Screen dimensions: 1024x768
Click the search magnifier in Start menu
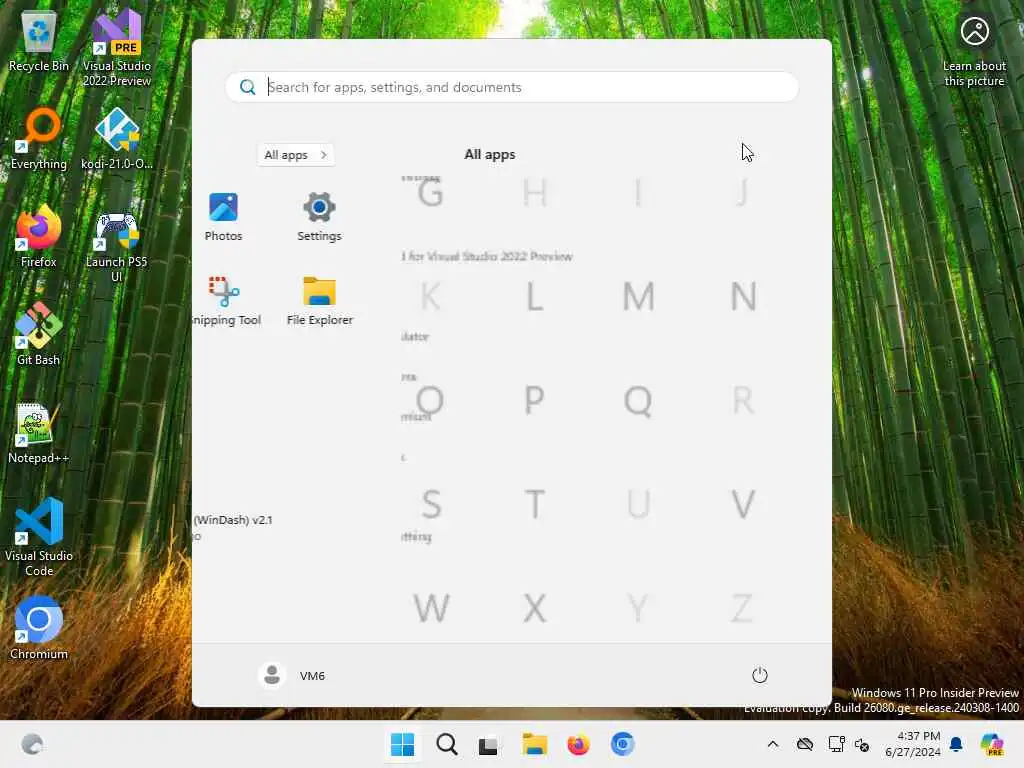point(248,87)
